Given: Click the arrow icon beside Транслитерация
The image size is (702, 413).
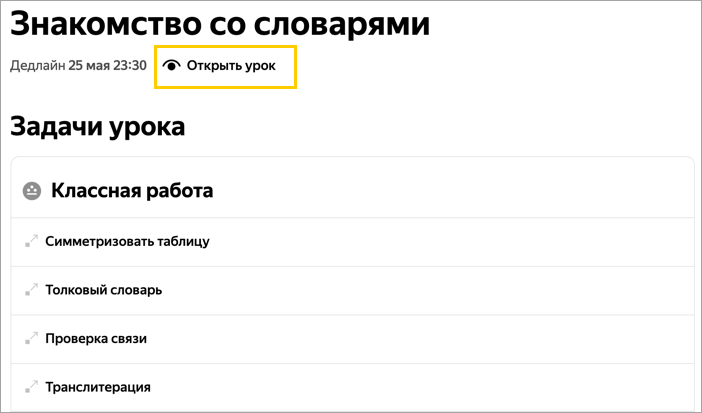Looking at the screenshot, I should (x=31, y=387).
